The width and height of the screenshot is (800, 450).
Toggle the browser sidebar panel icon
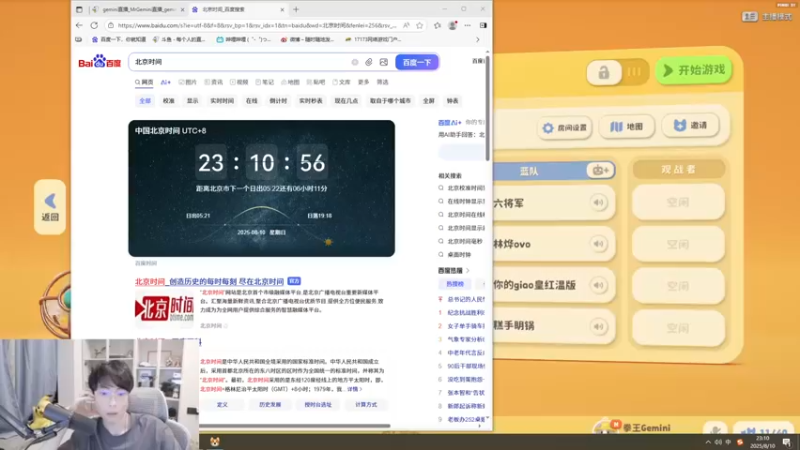pos(483,25)
